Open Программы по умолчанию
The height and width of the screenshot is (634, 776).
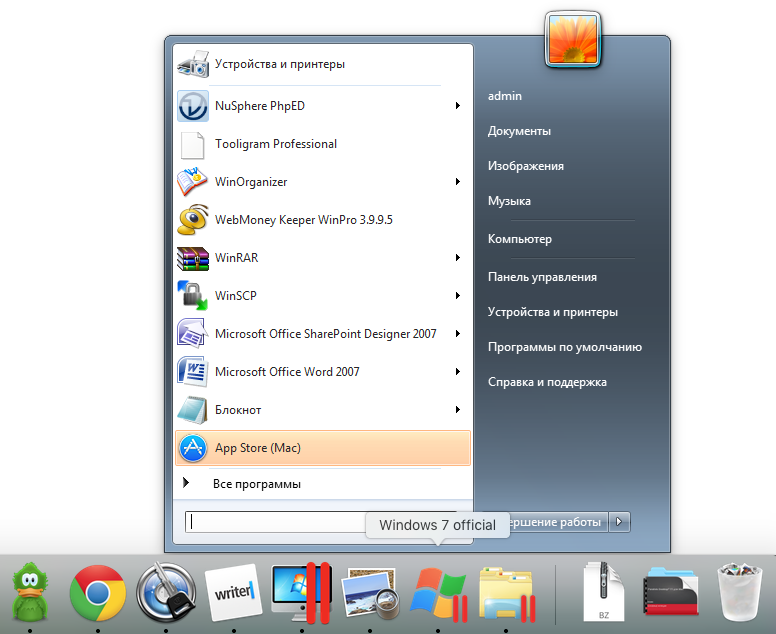click(565, 347)
